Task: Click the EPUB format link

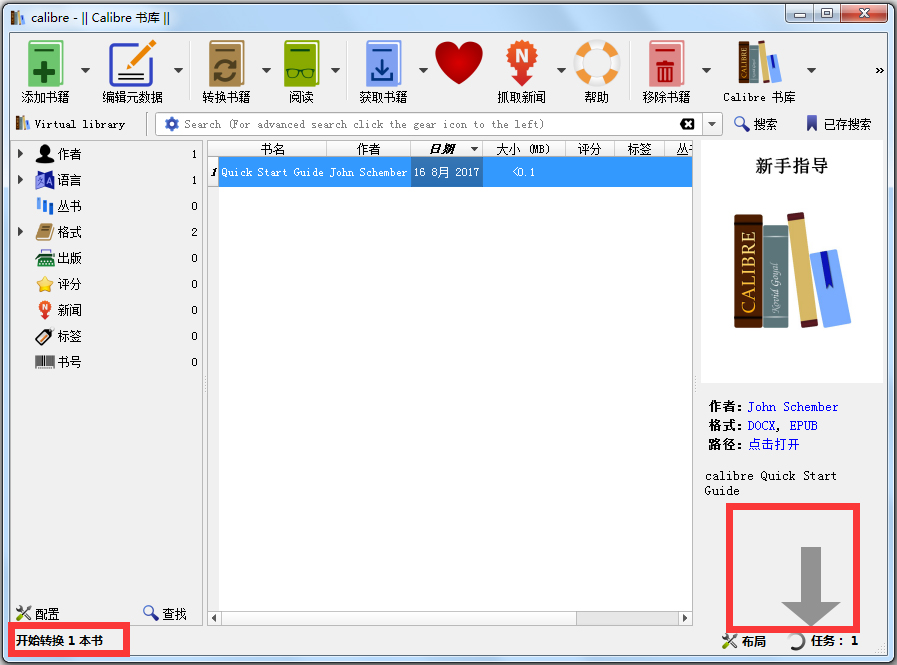Action: pyautogui.click(x=803, y=426)
